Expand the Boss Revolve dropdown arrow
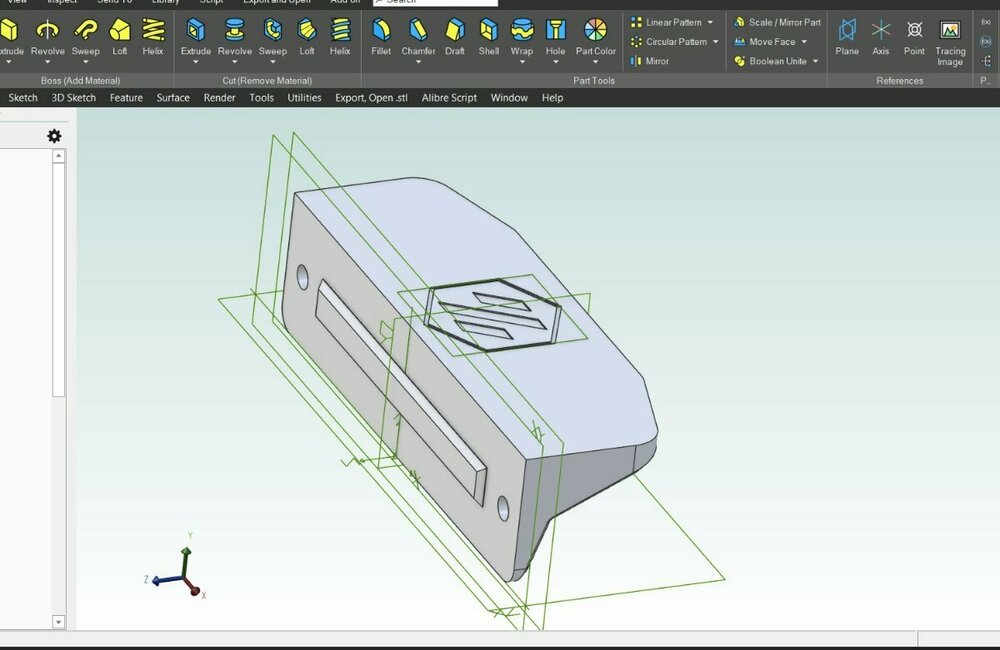The image size is (1000, 650). tap(47, 62)
